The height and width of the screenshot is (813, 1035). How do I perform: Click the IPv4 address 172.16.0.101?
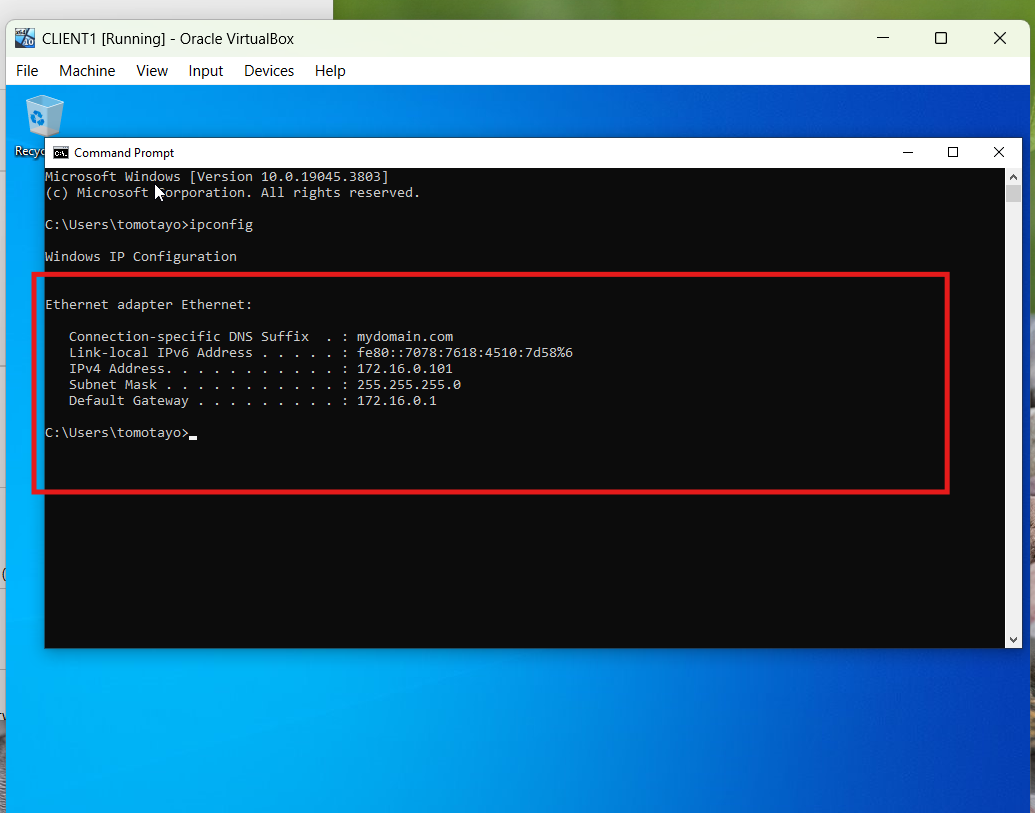coord(405,369)
